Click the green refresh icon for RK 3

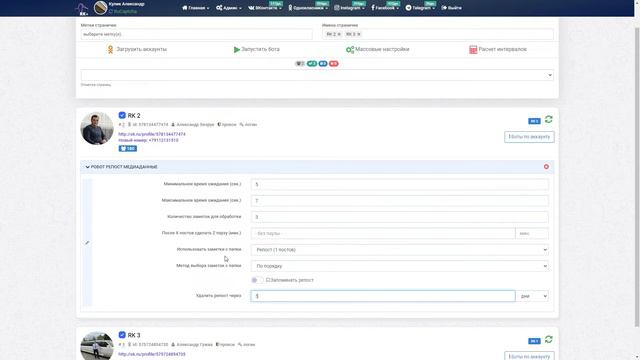[549, 339]
